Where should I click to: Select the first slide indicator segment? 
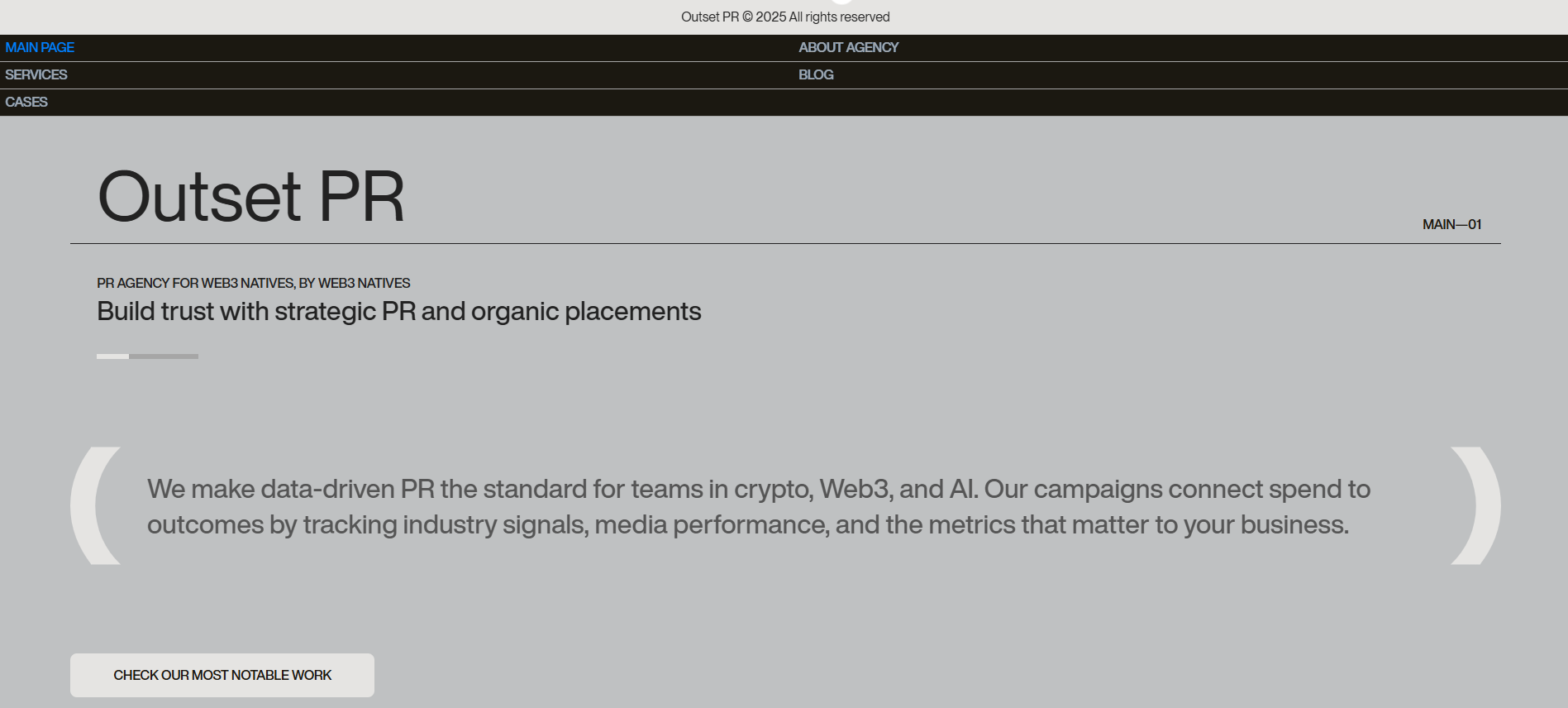(x=112, y=356)
